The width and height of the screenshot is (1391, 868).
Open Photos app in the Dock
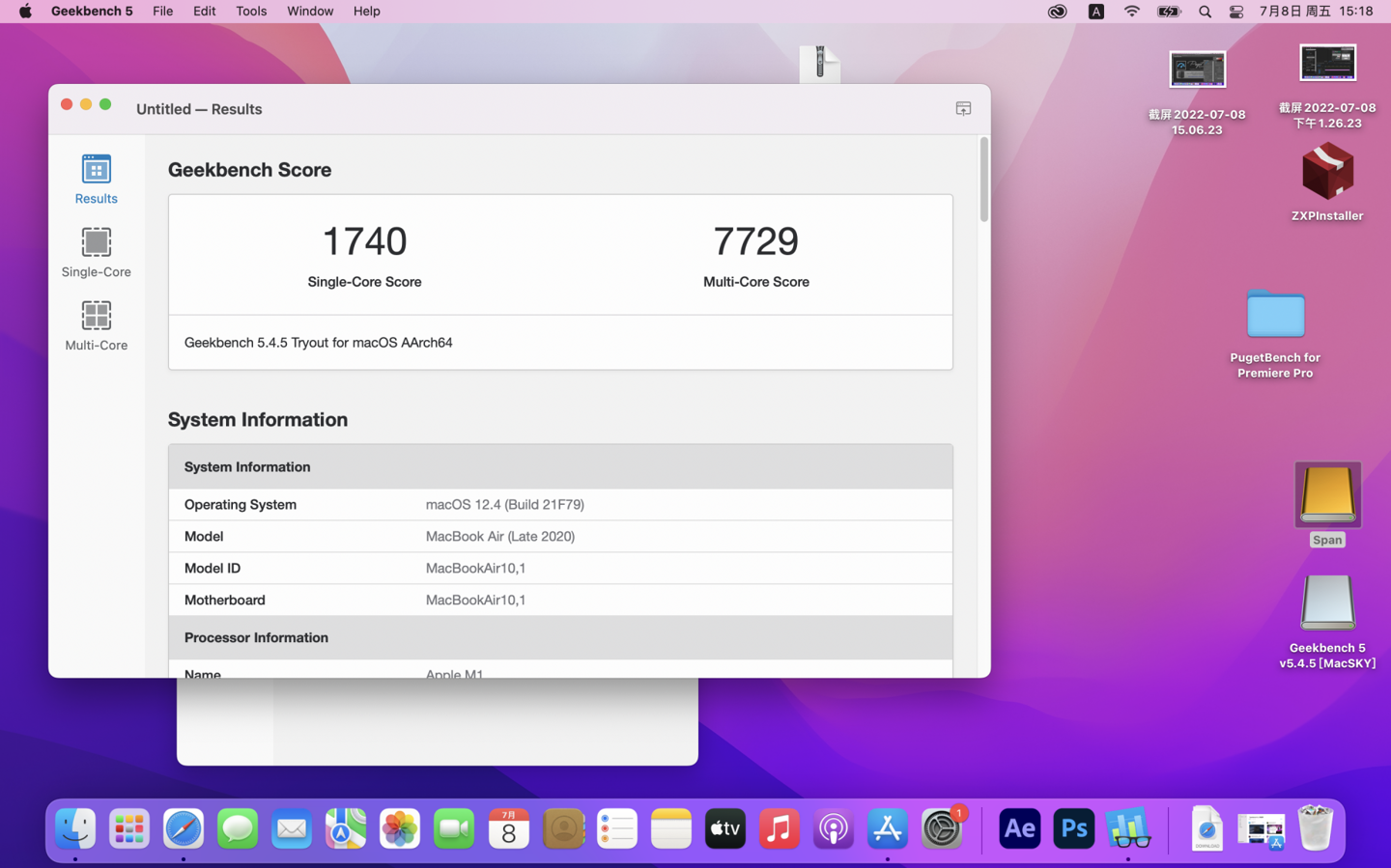[x=400, y=828]
